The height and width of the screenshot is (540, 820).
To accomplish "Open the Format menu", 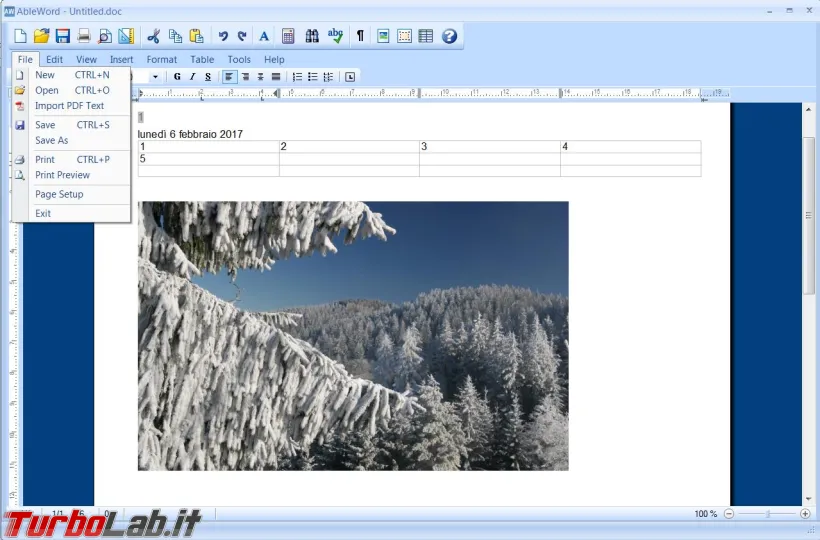I will click(161, 60).
